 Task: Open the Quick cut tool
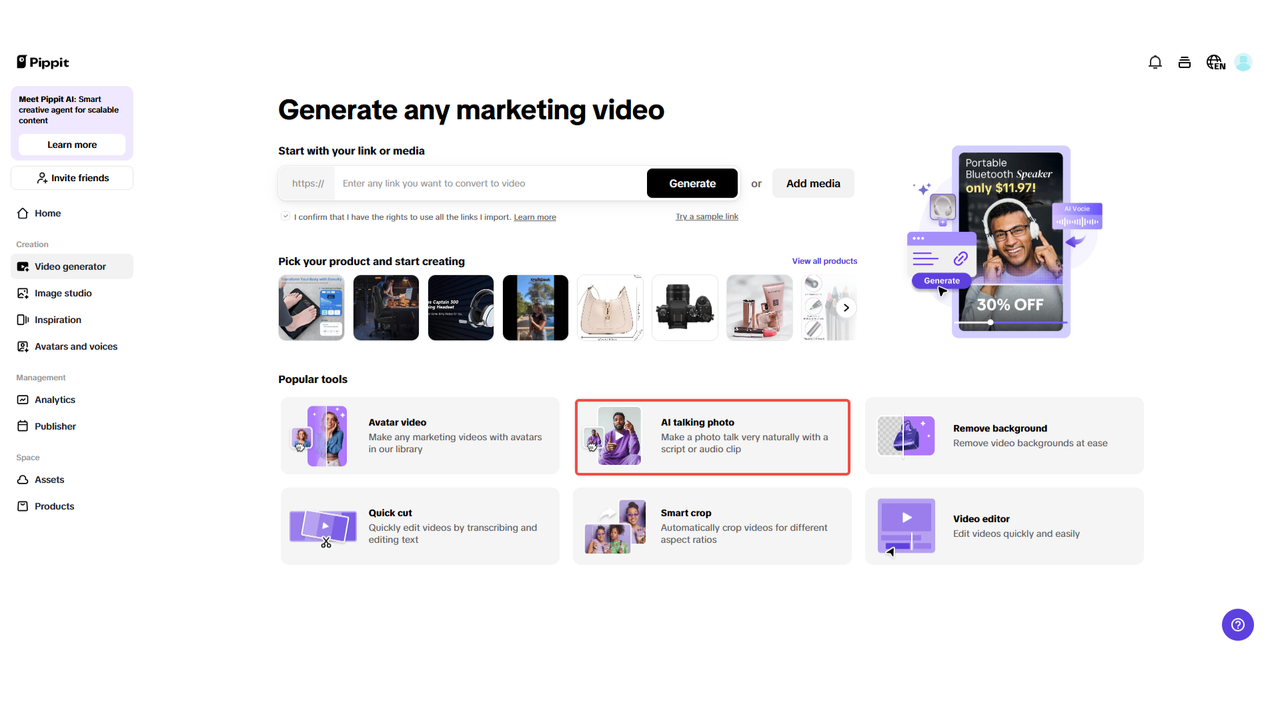(420, 526)
